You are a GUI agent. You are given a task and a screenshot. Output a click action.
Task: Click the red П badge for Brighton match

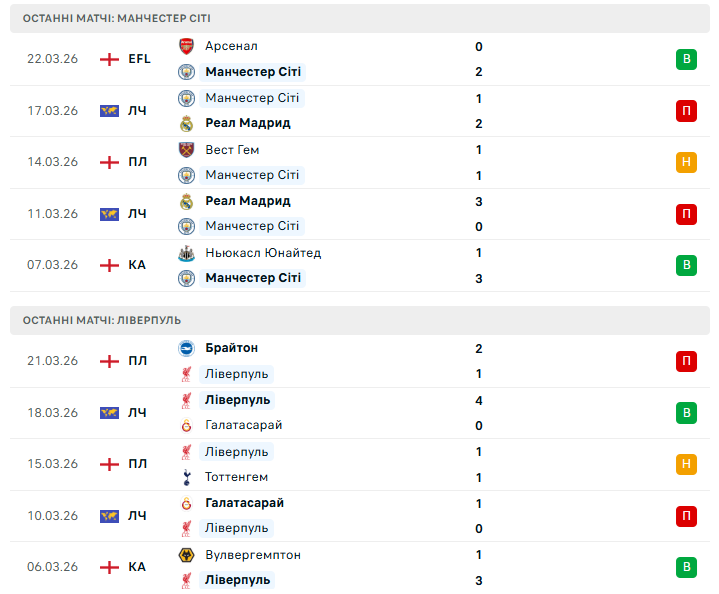pyautogui.click(x=686, y=361)
